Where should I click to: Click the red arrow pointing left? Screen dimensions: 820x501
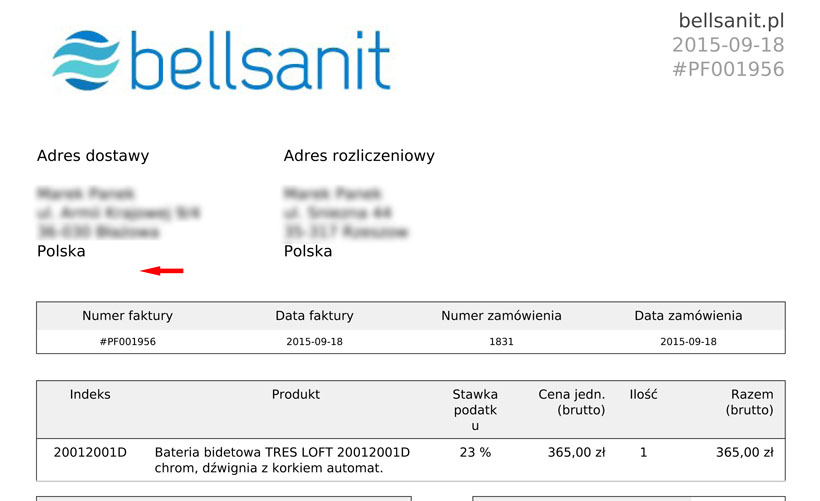click(162, 270)
